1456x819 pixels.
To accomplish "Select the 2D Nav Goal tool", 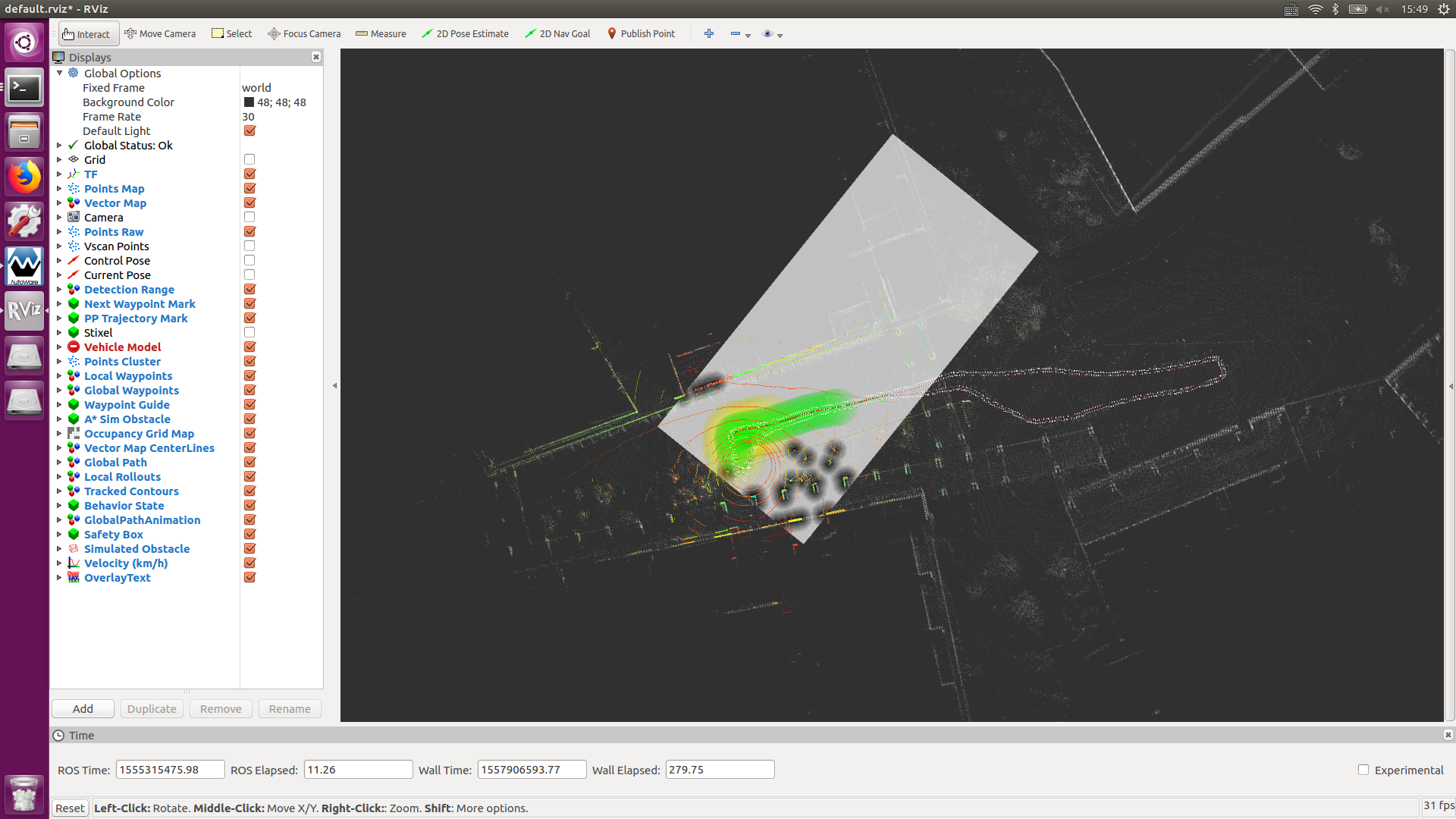I will tap(557, 33).
